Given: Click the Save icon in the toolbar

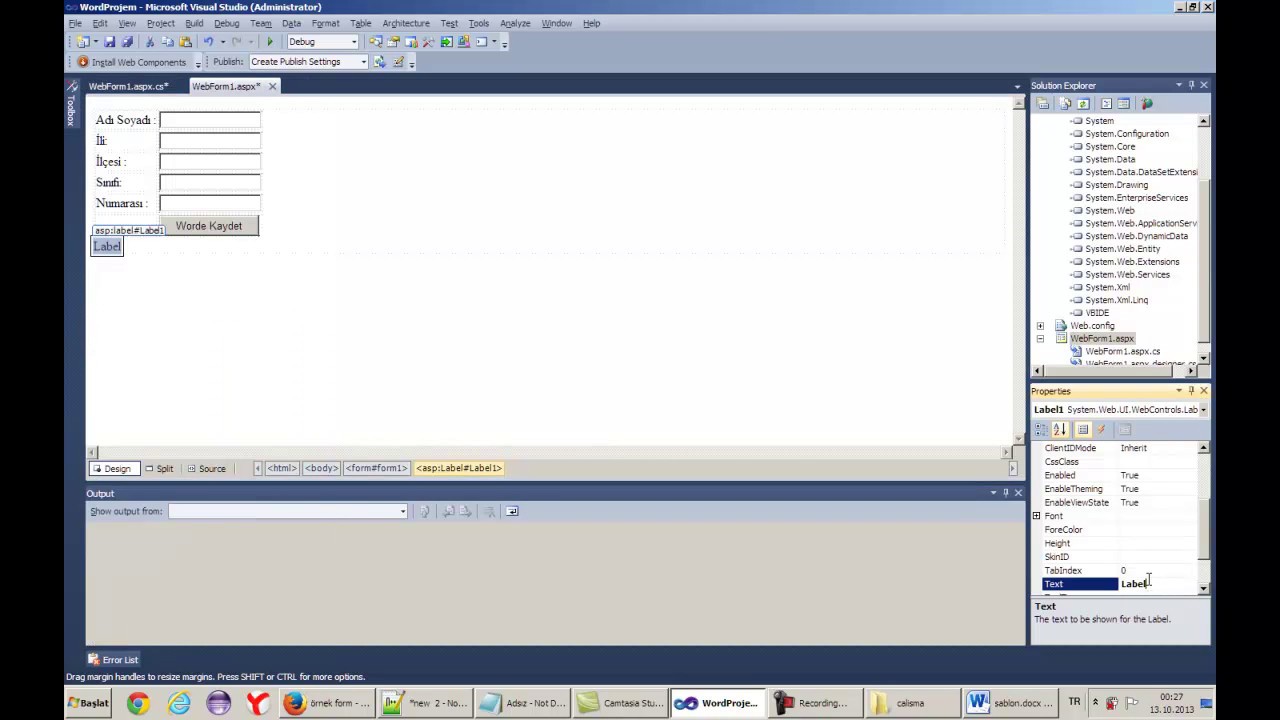Looking at the screenshot, I should pos(110,42).
